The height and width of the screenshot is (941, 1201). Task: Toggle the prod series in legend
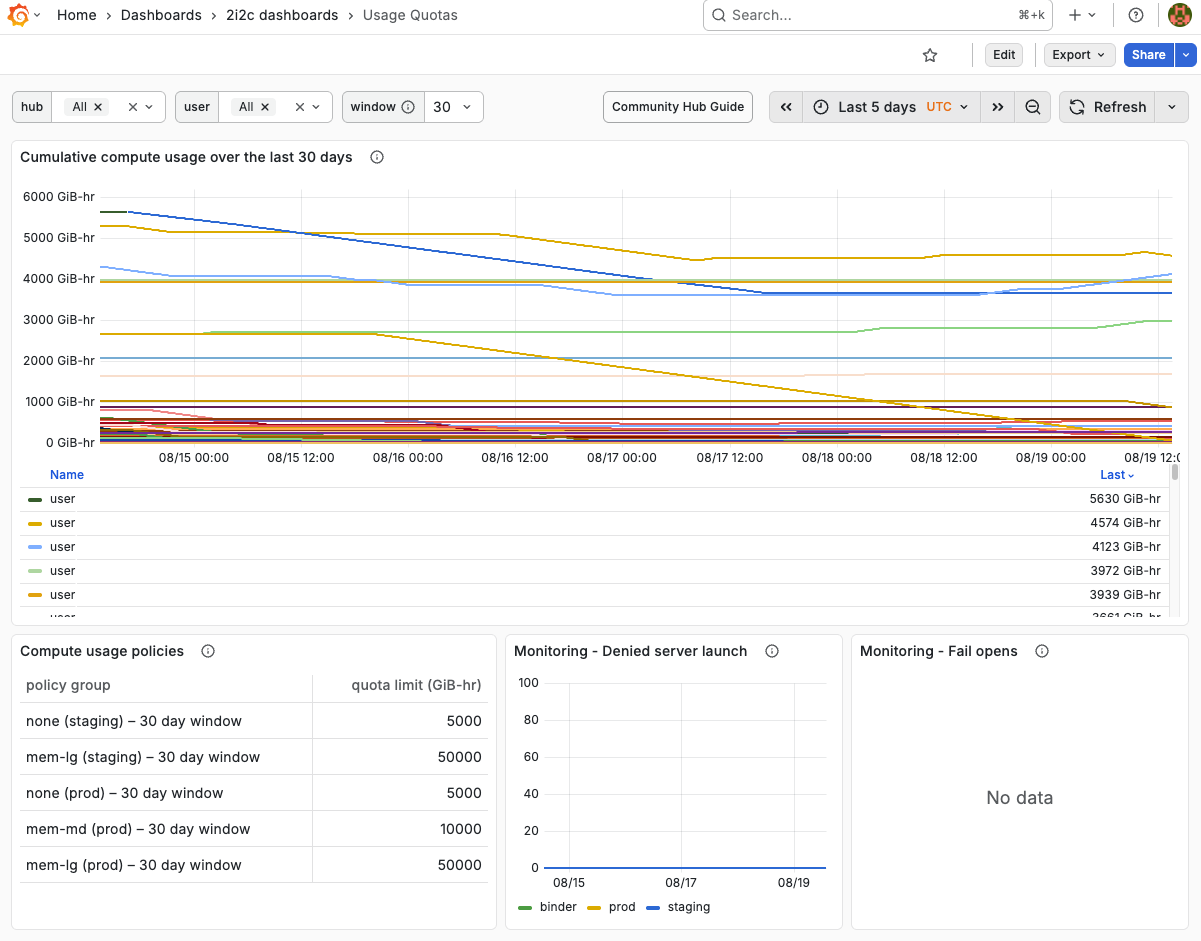622,907
